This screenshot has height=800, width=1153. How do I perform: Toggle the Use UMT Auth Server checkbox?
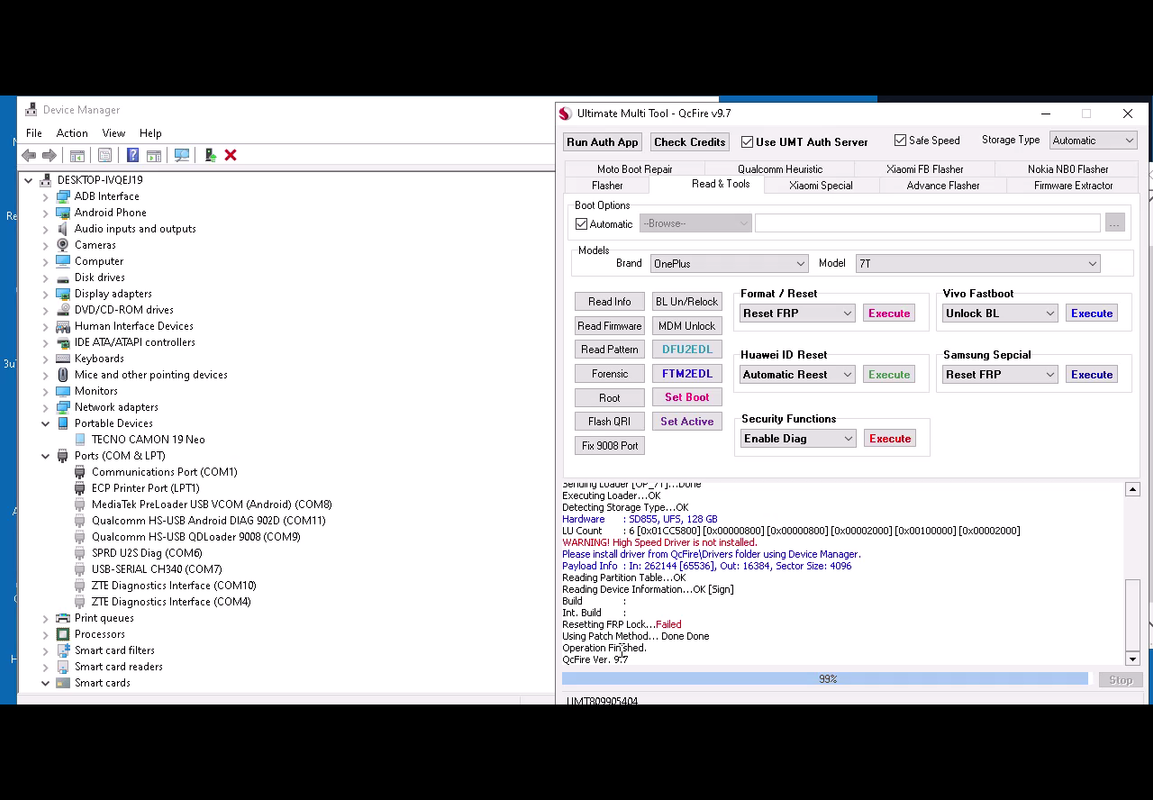coord(747,142)
